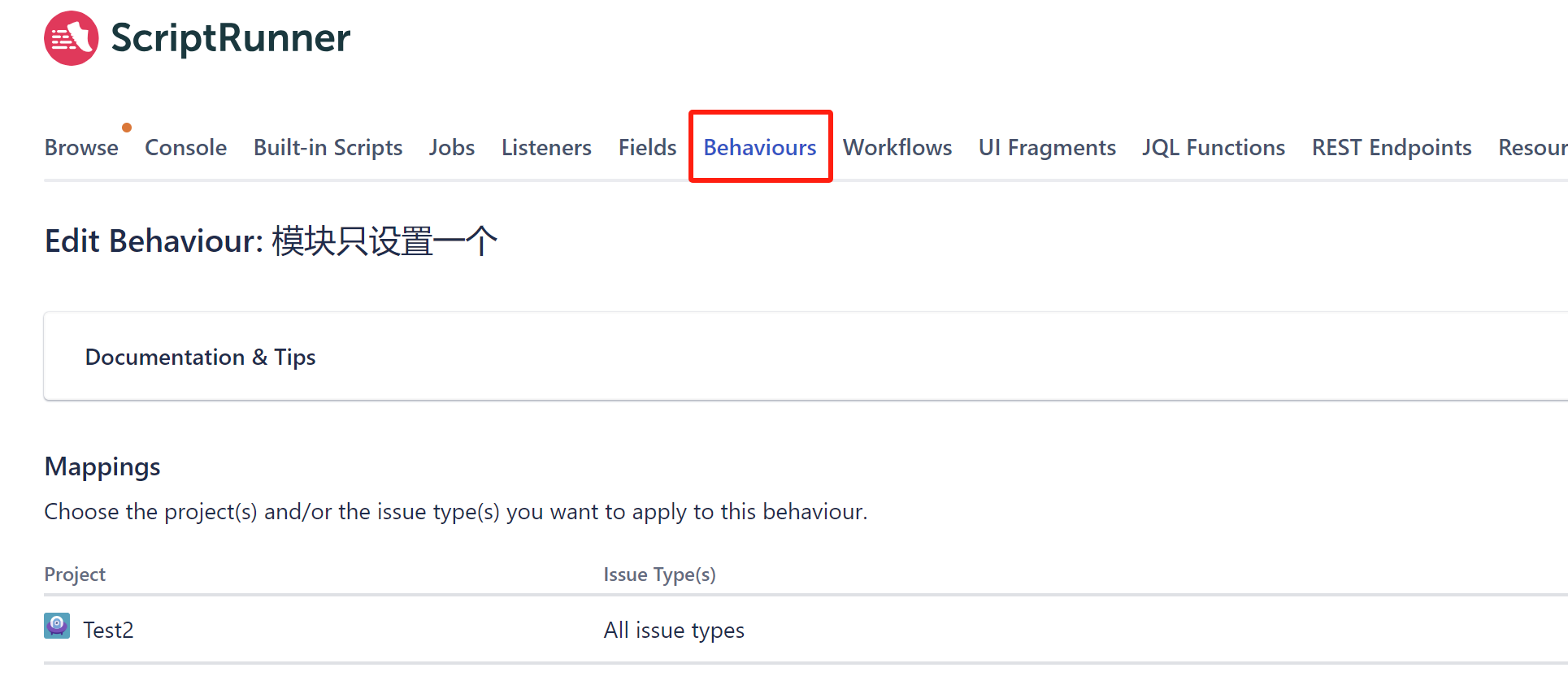
Task: Go to the Jobs tab
Action: click(x=452, y=148)
